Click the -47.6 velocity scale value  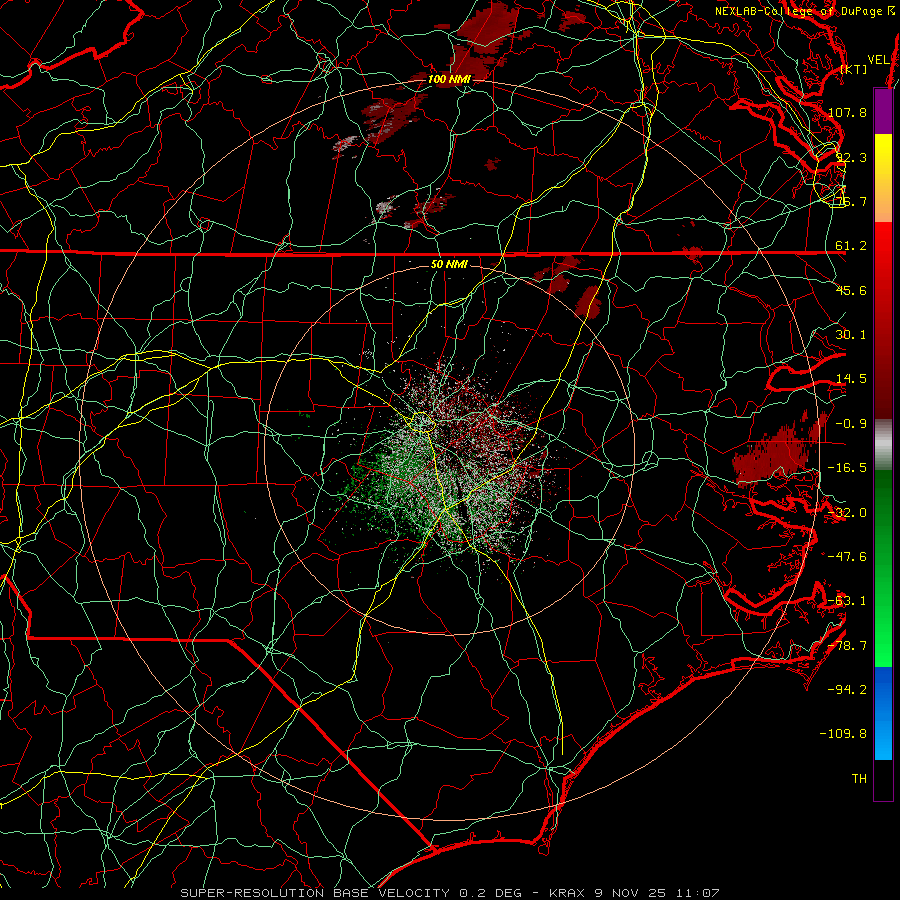847,557
